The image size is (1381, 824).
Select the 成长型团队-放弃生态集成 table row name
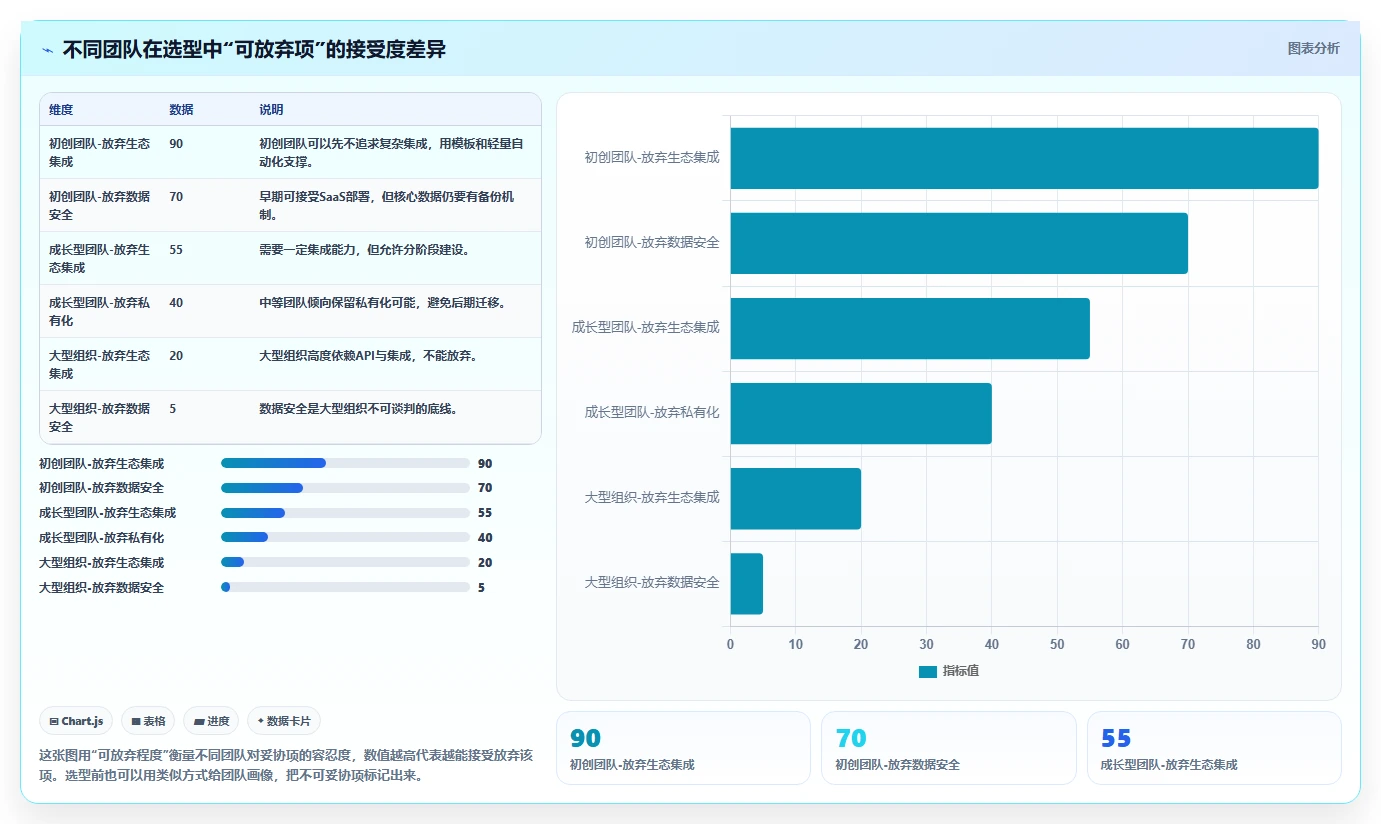coord(100,258)
